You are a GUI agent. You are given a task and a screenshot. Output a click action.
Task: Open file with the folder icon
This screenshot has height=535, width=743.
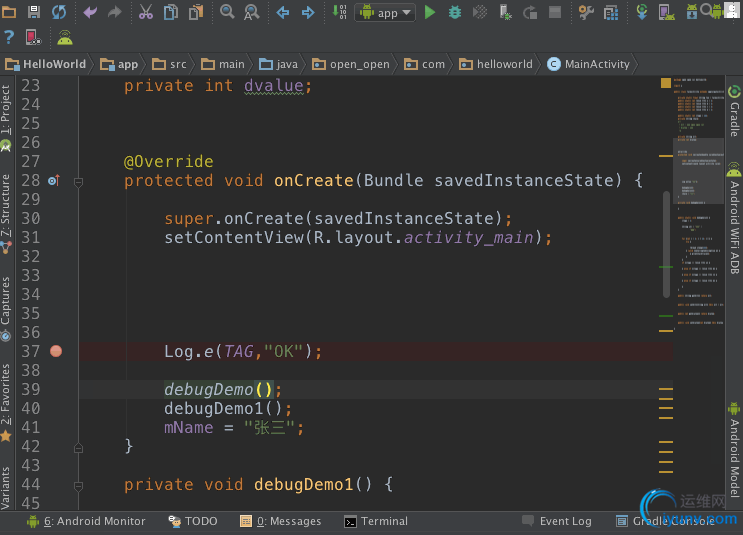(x=9, y=12)
